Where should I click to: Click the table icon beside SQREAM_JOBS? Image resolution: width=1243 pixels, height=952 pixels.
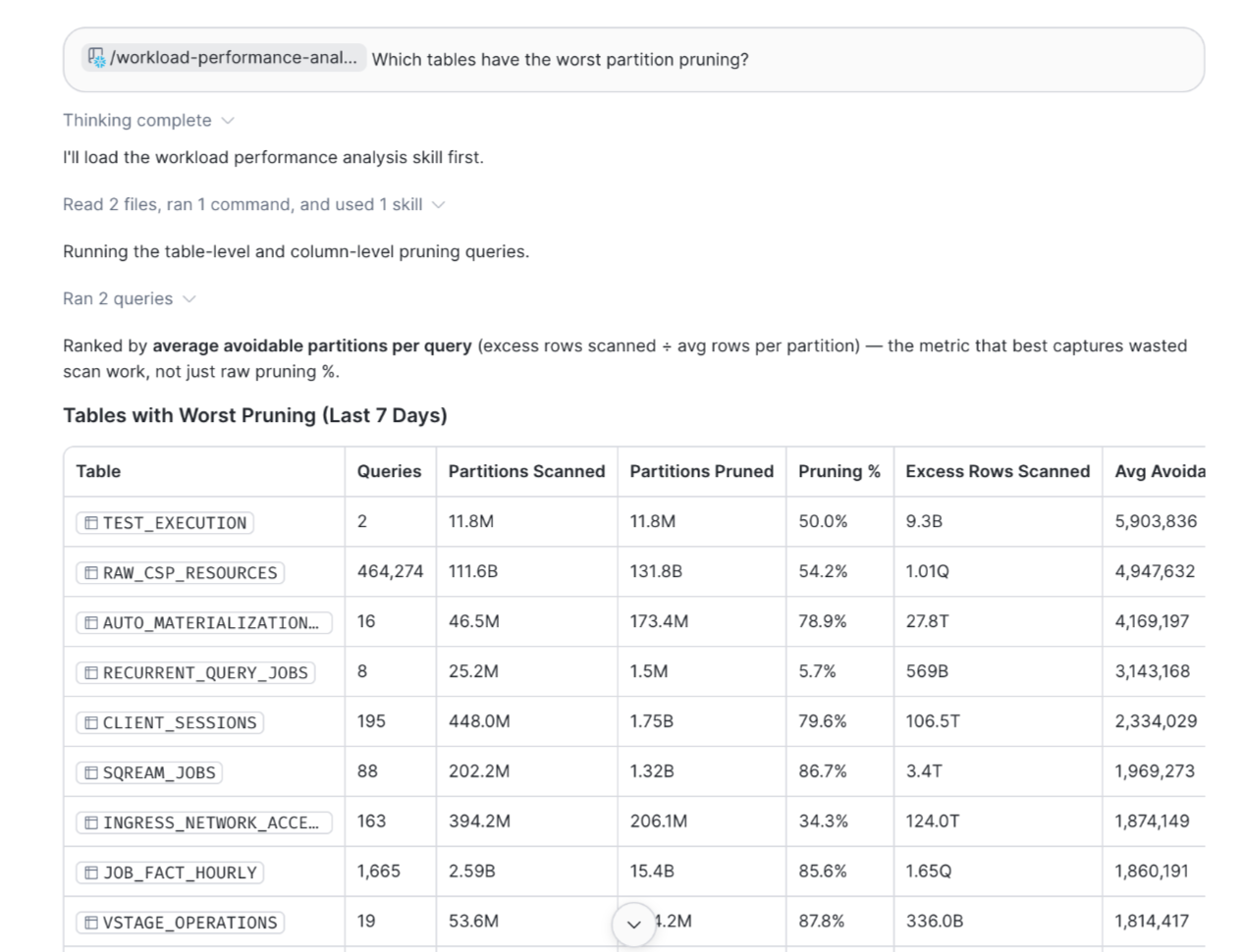[91, 773]
